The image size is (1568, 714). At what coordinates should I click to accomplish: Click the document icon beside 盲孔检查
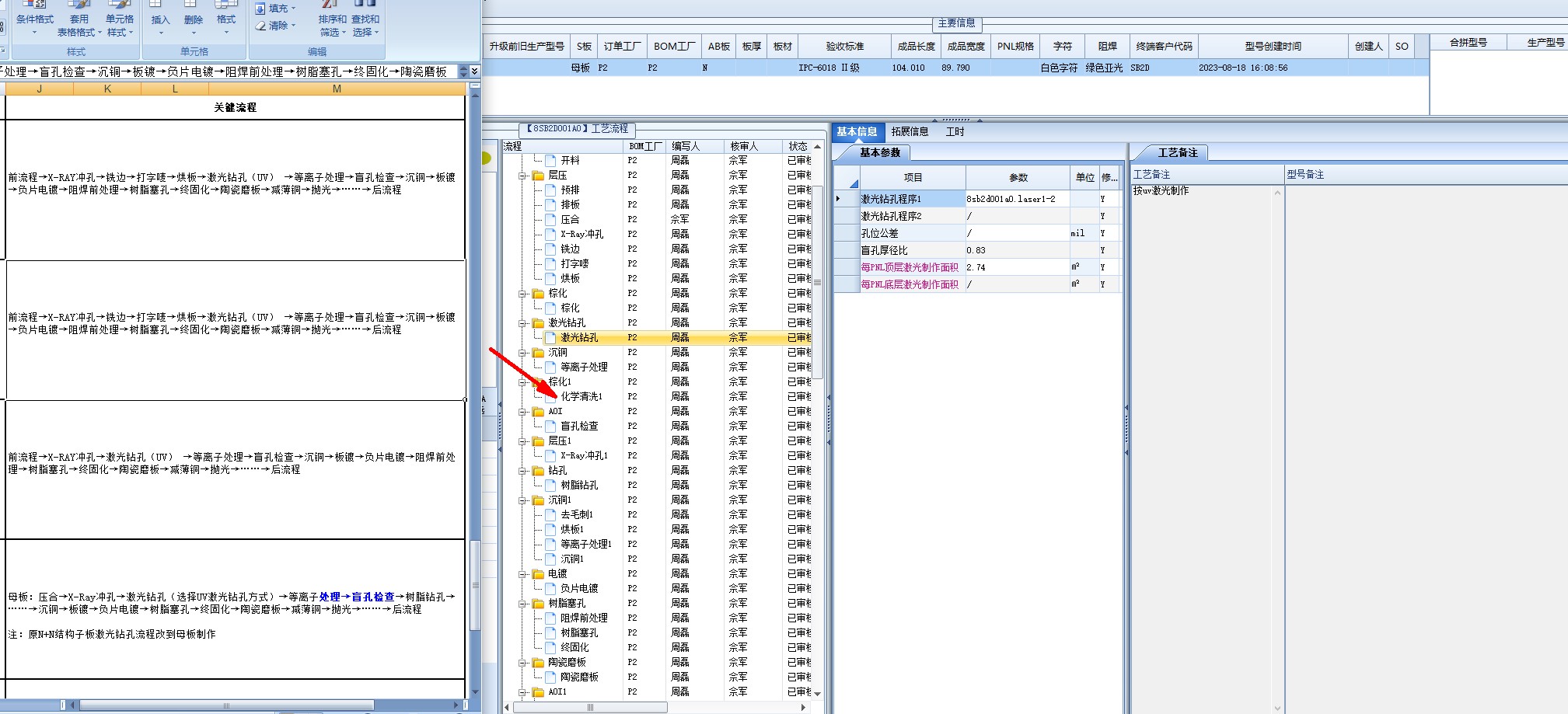click(x=550, y=426)
